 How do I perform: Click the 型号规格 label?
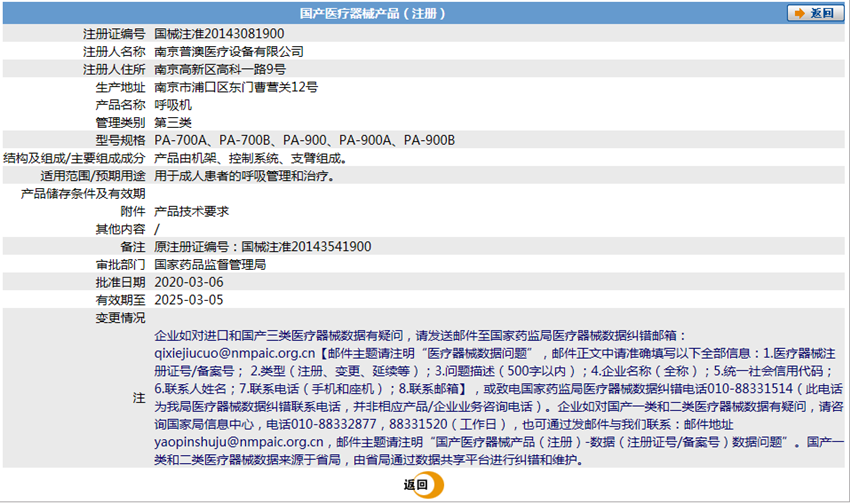coord(120,140)
